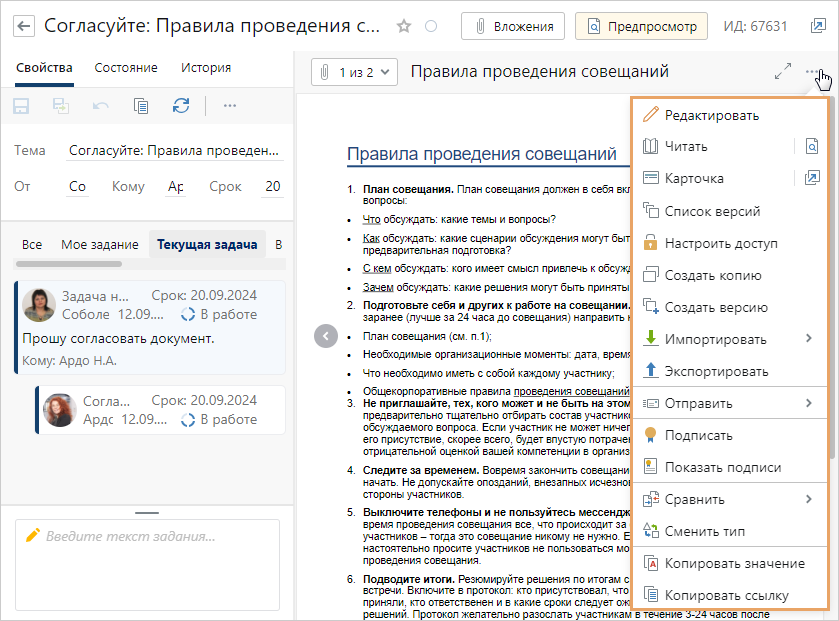Image resolution: width=839 pixels, height=621 pixels.
Task: Switch to the История tab
Action: pos(206,68)
